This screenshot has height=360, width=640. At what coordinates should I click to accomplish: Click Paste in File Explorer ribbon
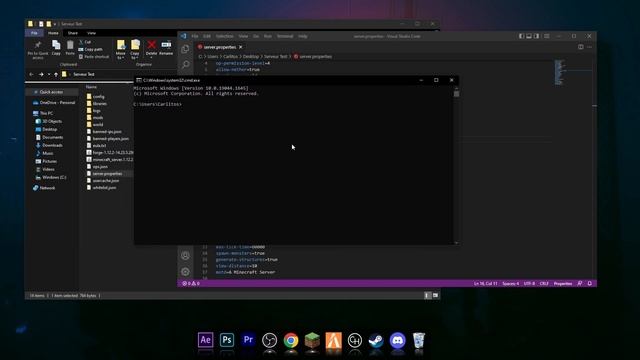pos(70,48)
